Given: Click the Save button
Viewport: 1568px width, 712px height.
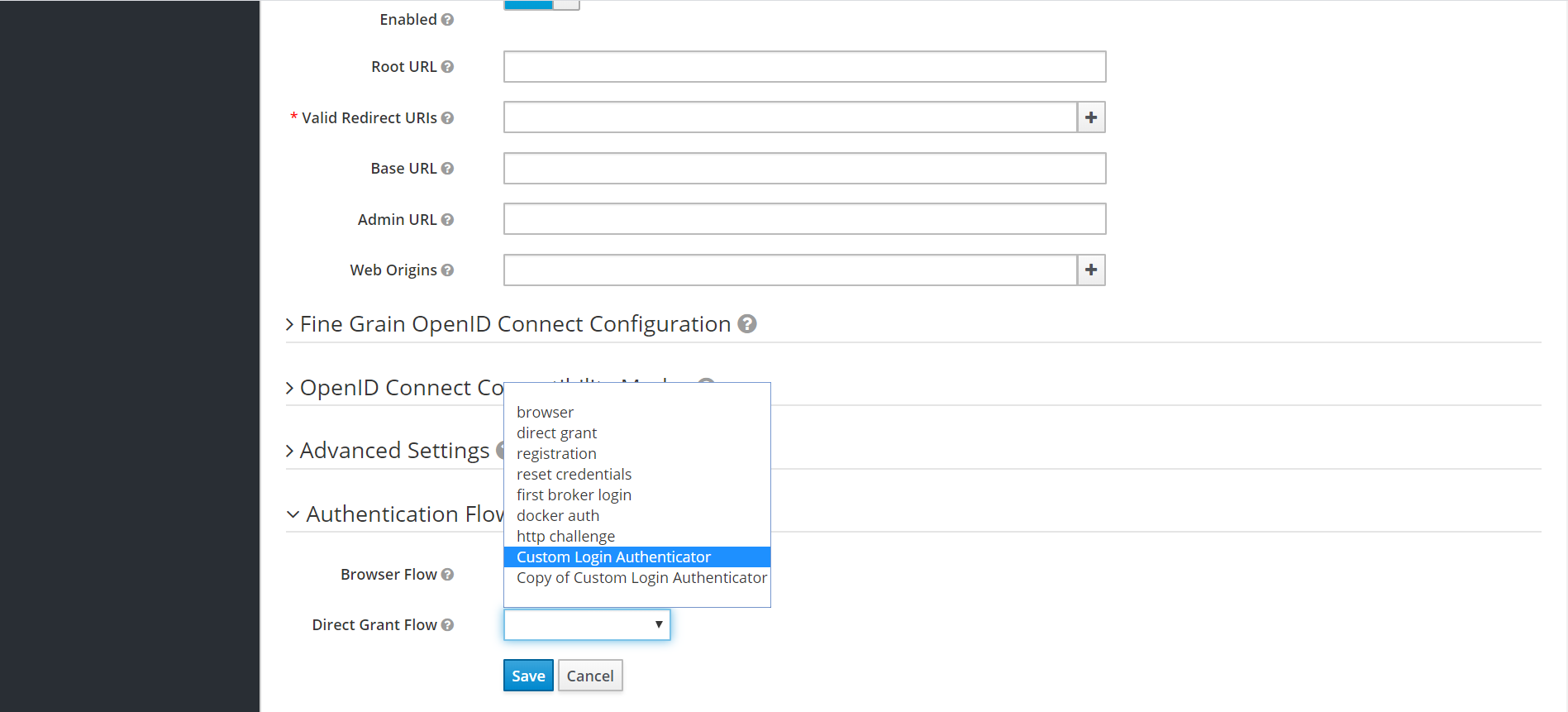Looking at the screenshot, I should pyautogui.click(x=528, y=676).
